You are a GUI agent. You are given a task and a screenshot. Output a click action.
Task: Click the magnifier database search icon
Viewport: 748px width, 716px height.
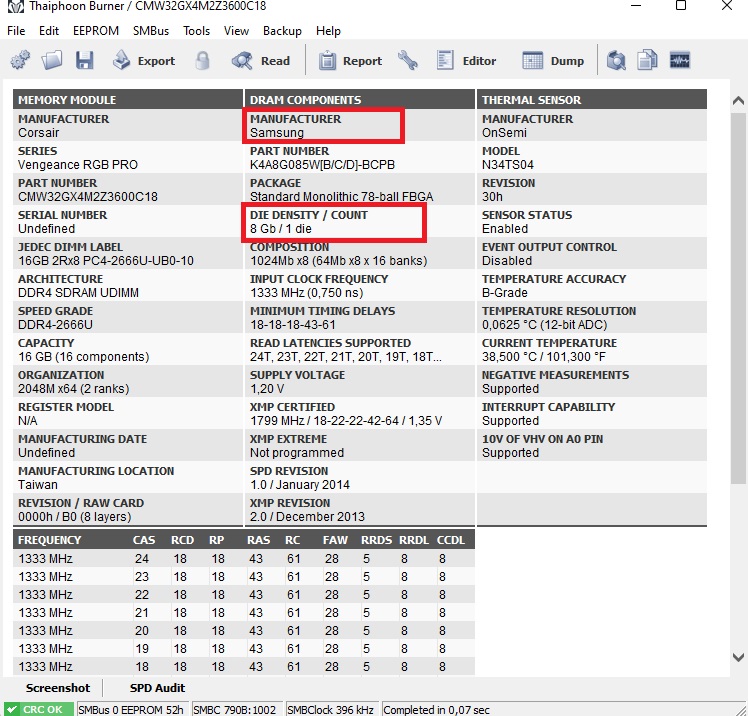(x=616, y=61)
